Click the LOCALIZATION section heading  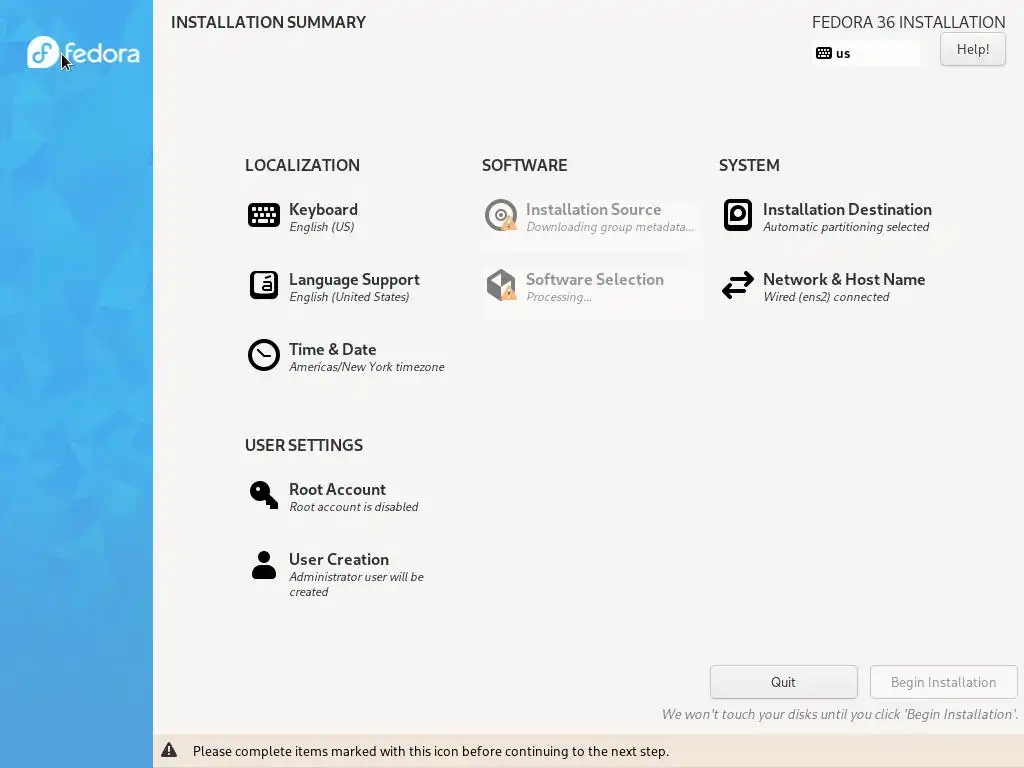tap(302, 165)
